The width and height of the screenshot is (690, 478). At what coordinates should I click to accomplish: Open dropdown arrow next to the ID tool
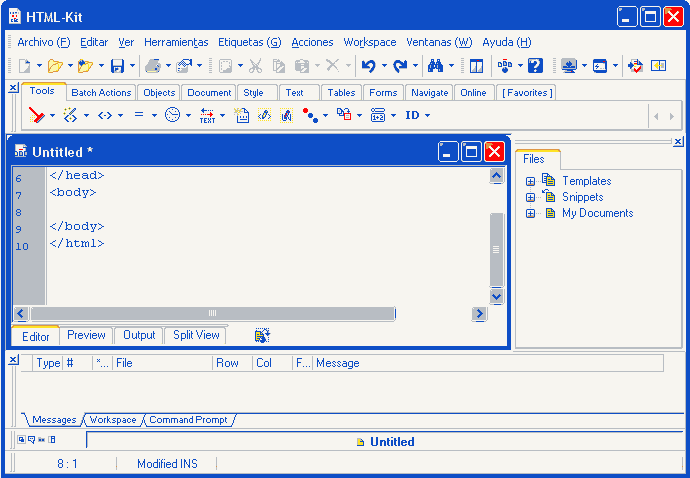427,116
